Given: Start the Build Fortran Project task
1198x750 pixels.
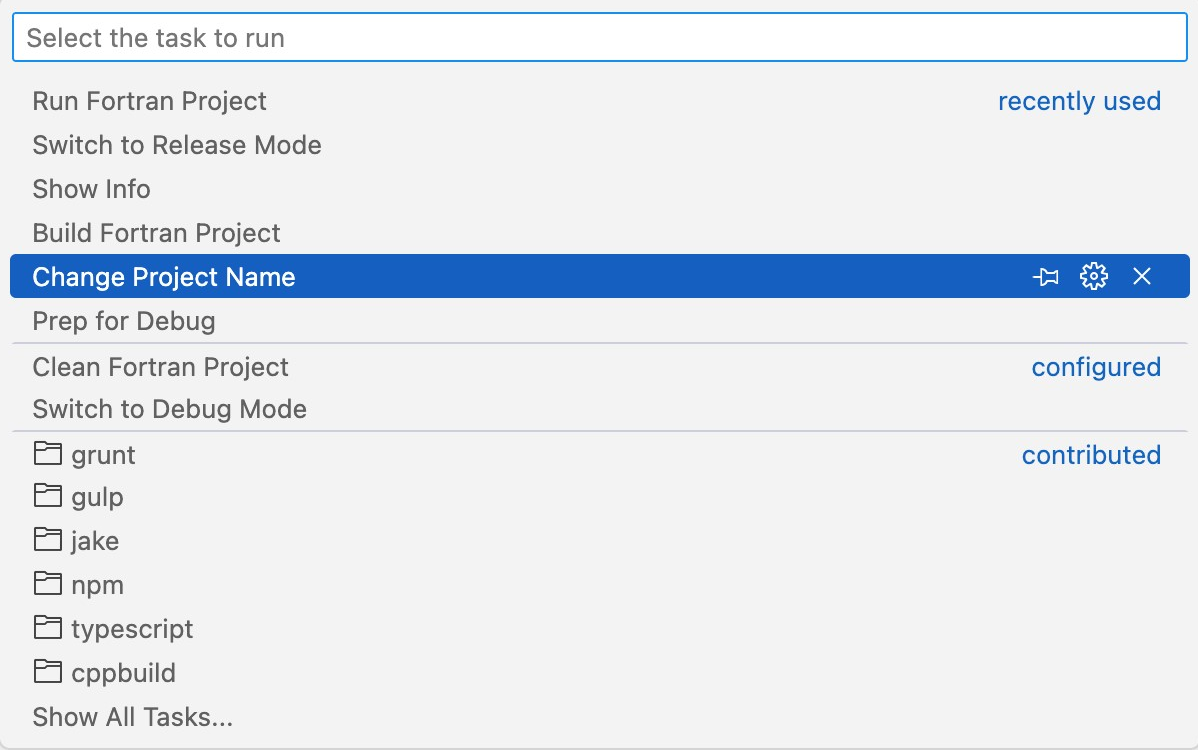Looking at the screenshot, I should [156, 233].
